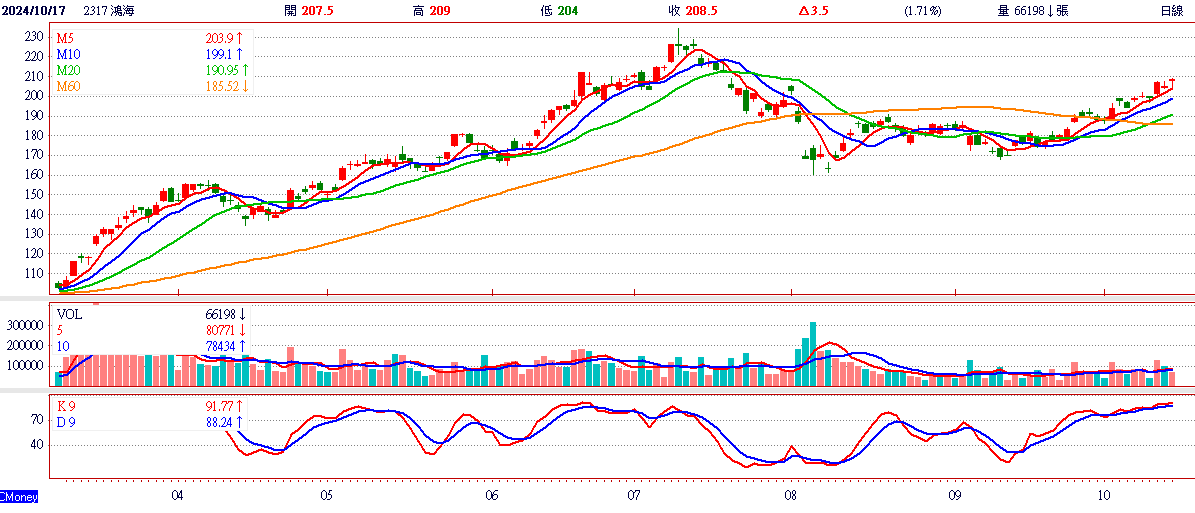Click the 110 price axis label
Viewport: 1195px width, 513px height.
coord(35,273)
